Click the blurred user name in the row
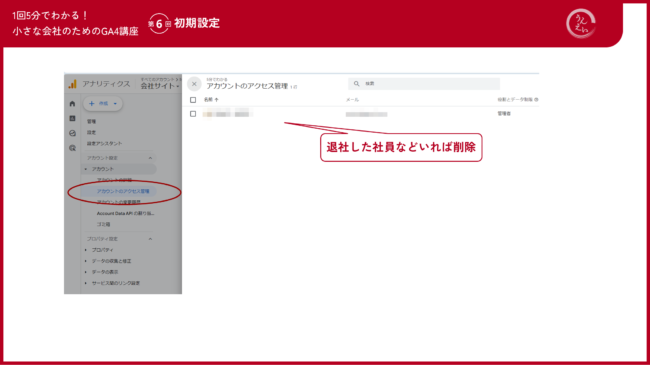This screenshot has width=650, height=365. (227, 114)
